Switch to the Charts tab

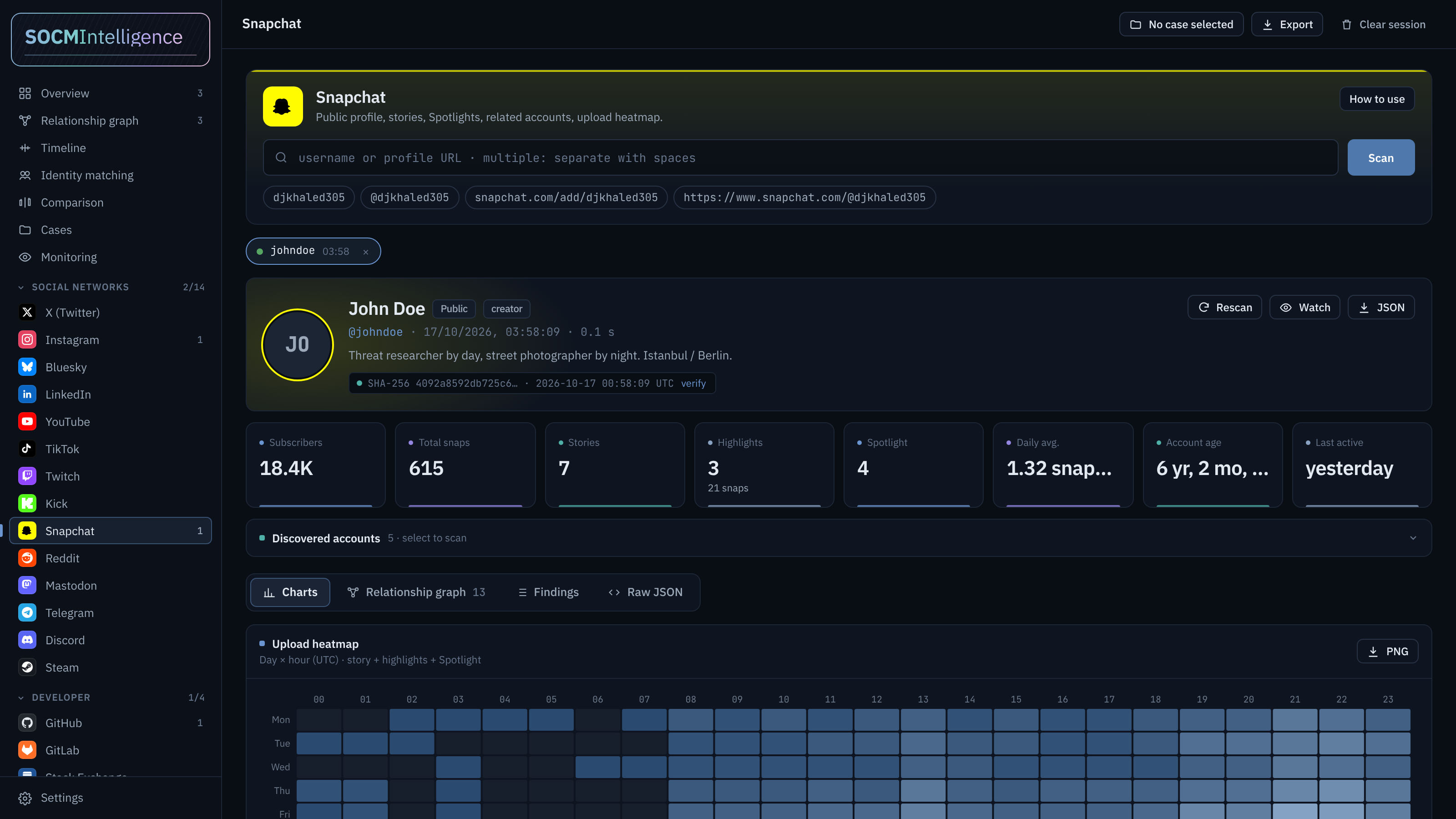click(x=291, y=592)
